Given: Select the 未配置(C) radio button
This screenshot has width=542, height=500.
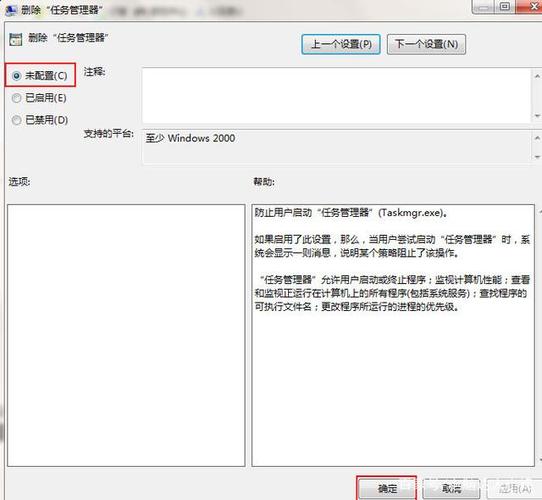Looking at the screenshot, I should pos(16,76).
